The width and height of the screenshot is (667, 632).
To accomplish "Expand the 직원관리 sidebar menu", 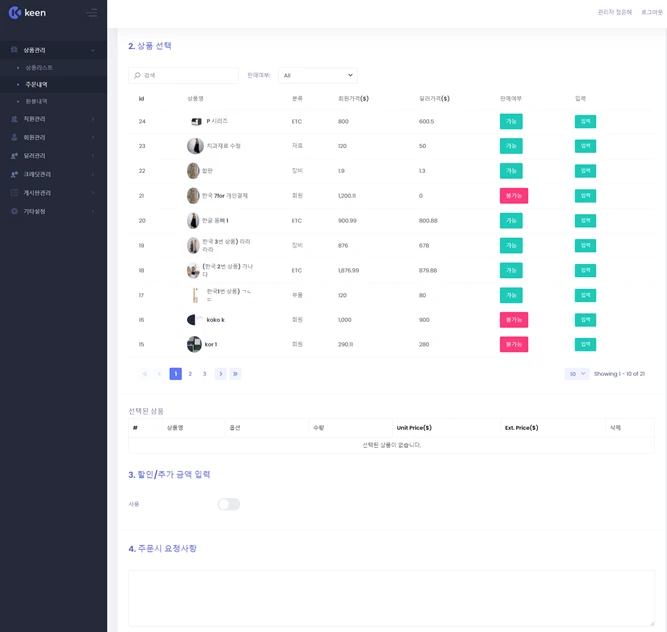I will point(53,119).
